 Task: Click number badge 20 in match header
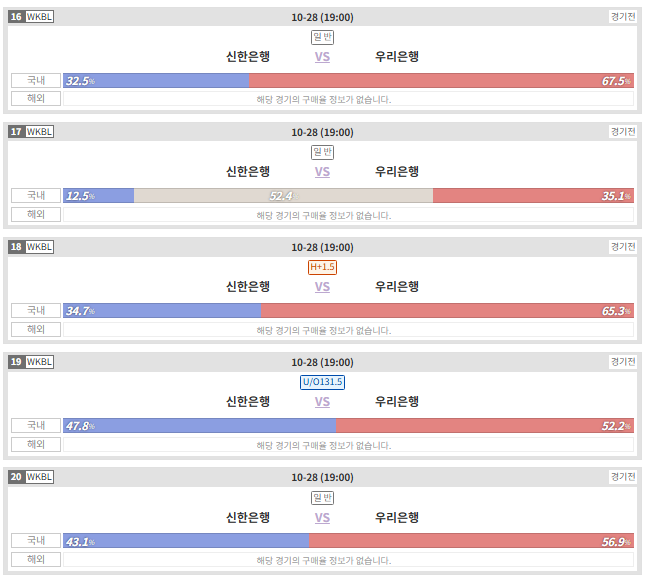16,477
